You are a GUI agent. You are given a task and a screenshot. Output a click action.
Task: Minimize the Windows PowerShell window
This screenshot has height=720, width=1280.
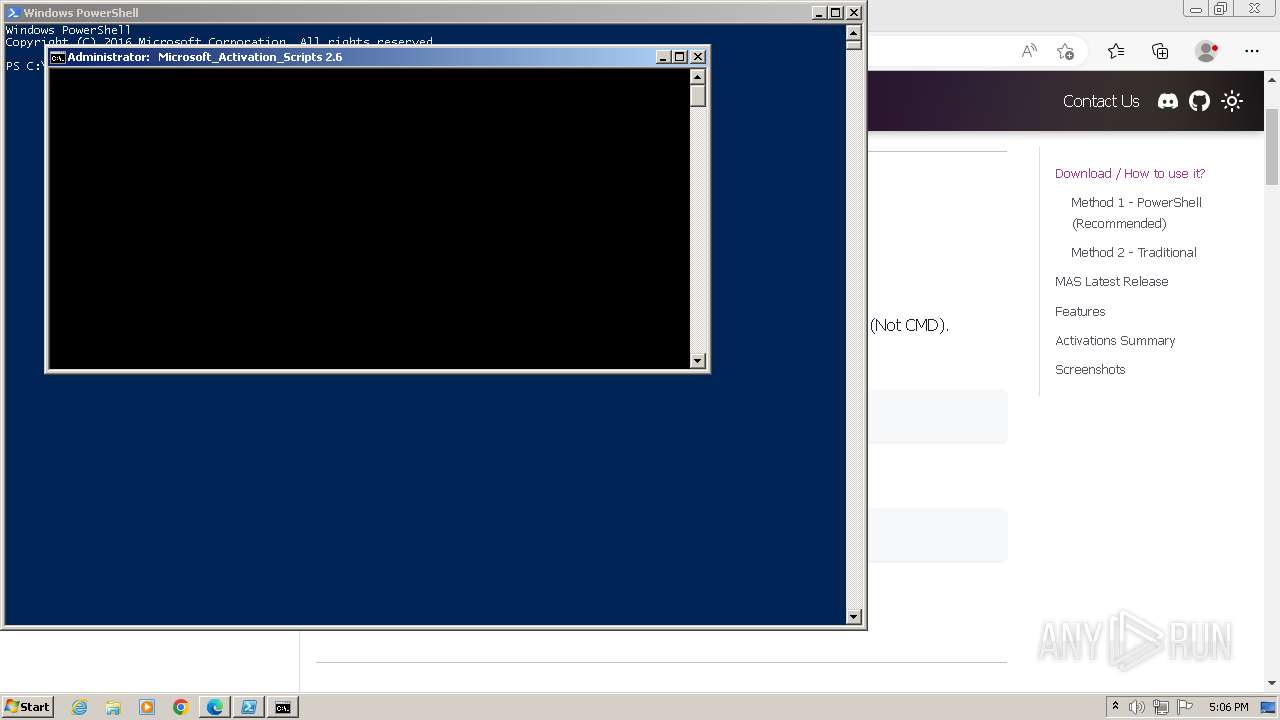pos(819,13)
